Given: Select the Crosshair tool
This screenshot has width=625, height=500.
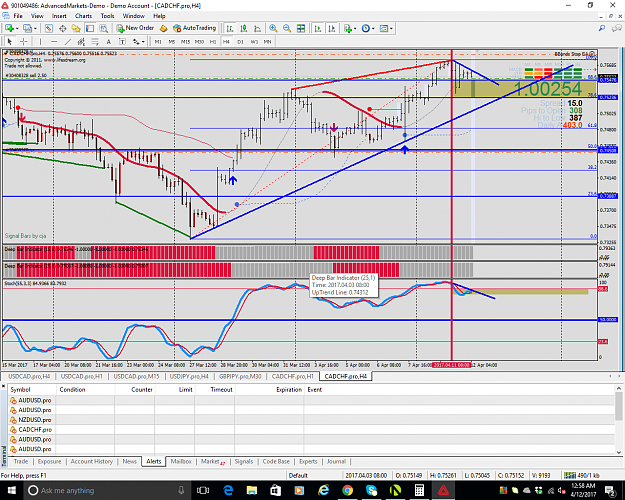Looking at the screenshot, I should click(24, 41).
